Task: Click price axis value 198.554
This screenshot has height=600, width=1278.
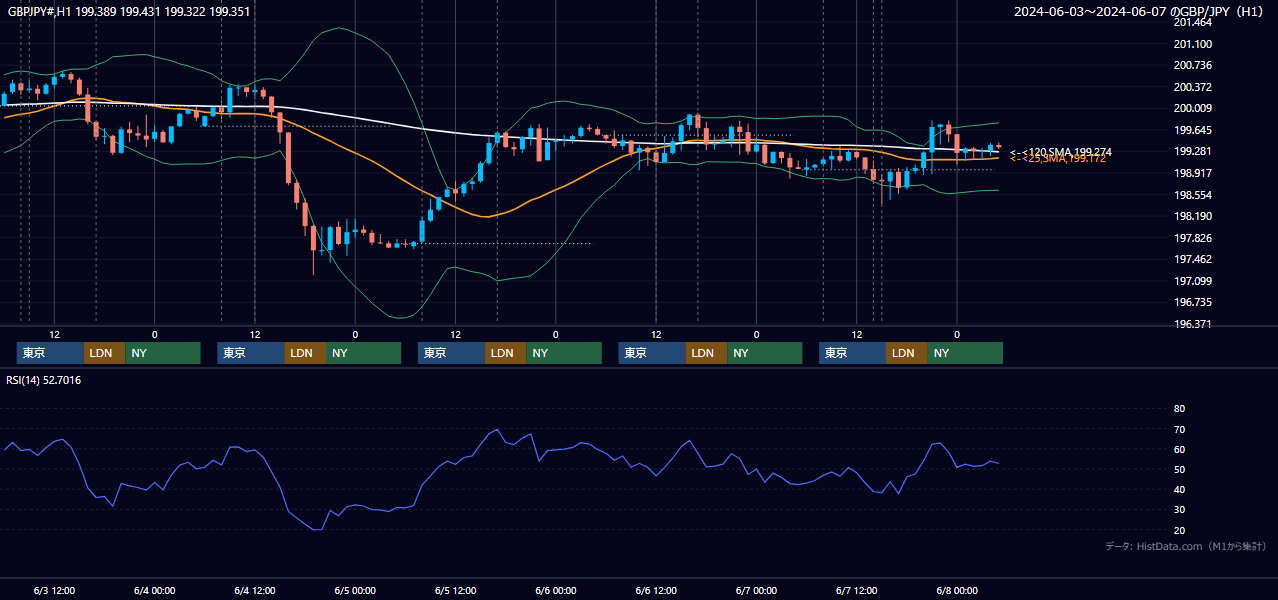Action: tap(1192, 195)
